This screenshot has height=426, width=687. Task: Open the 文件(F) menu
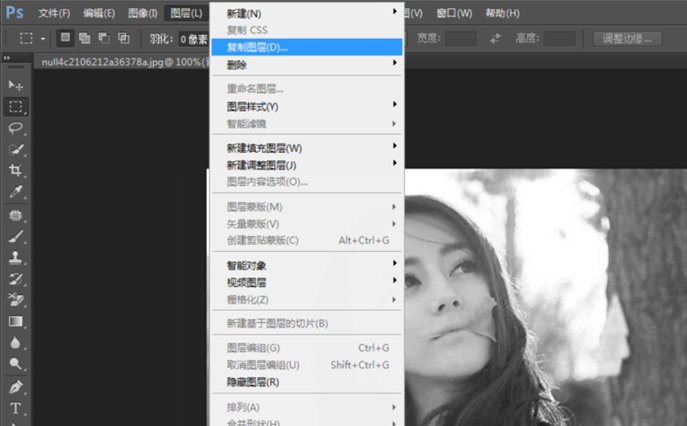54,13
